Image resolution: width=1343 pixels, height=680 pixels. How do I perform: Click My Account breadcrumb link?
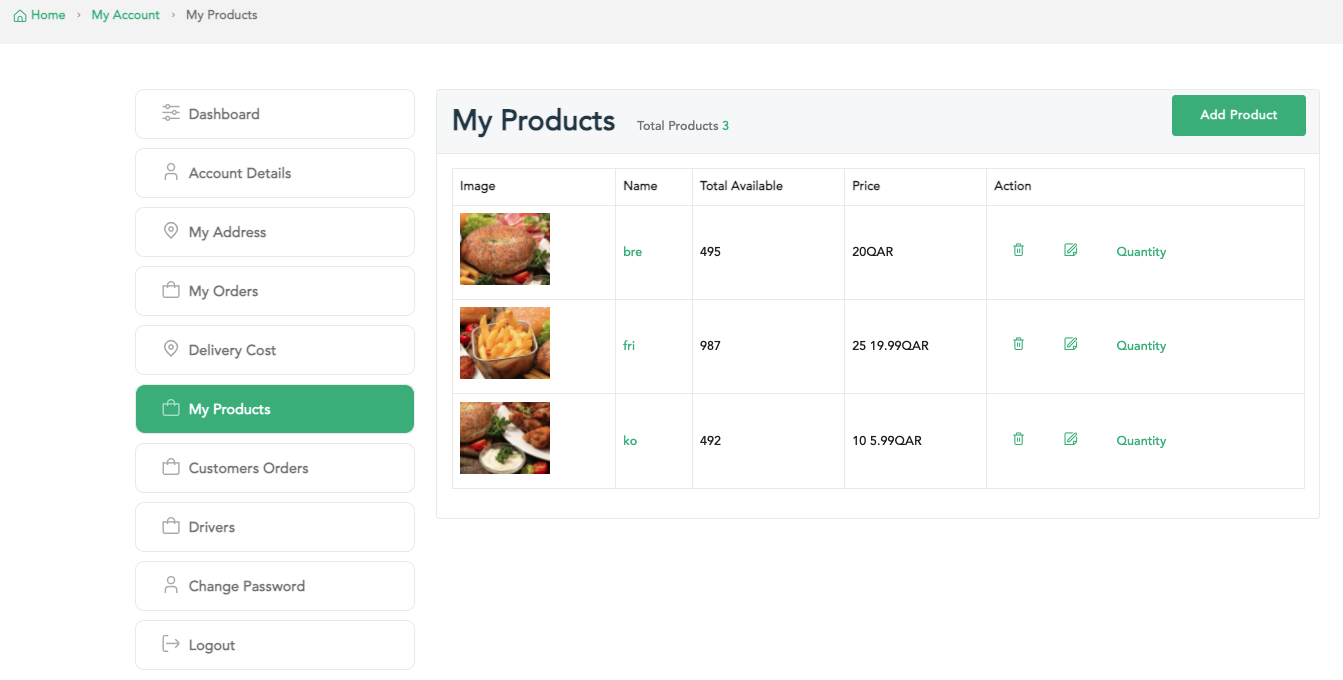pos(125,15)
